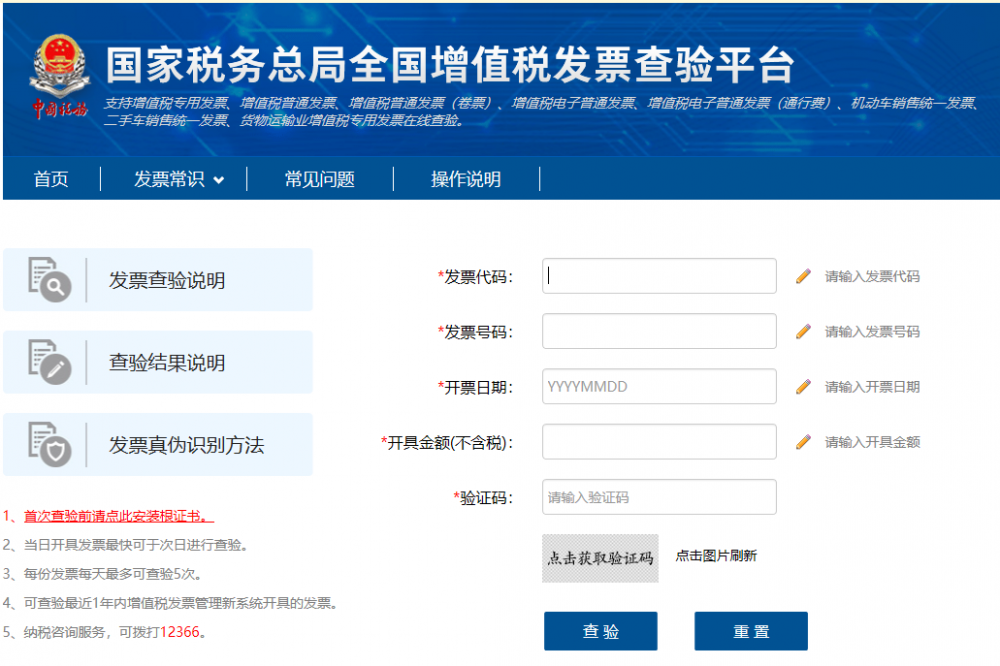Screen dimensions: 1000x666
Task: Expand the 发票常识 dropdown menu
Action: pyautogui.click(x=179, y=180)
